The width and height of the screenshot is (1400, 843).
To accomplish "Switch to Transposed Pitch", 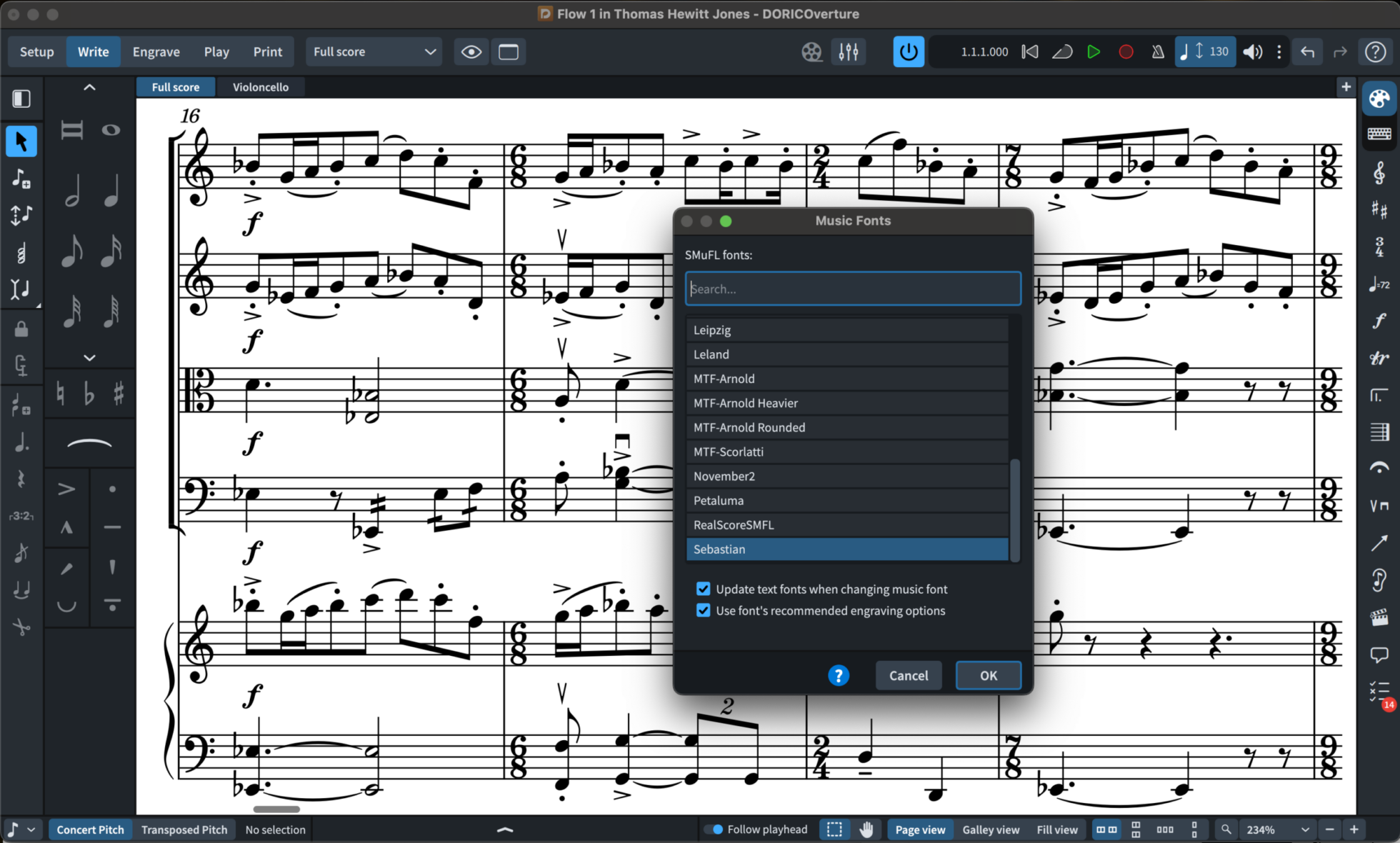I will click(x=184, y=829).
